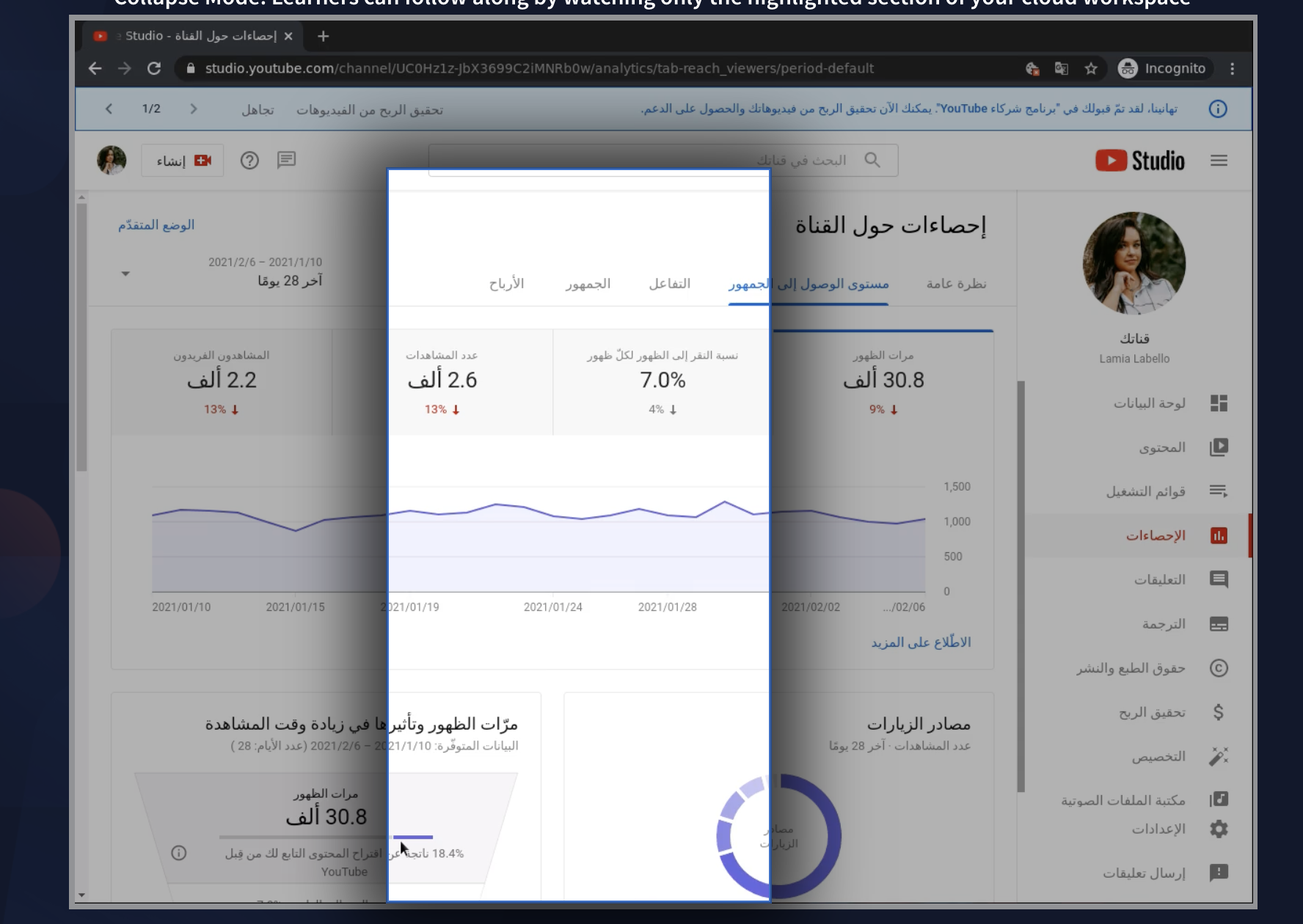This screenshot has width=1303, height=924.
Task: Switch to Engagement tab (التفاعل)
Action: [669, 284]
